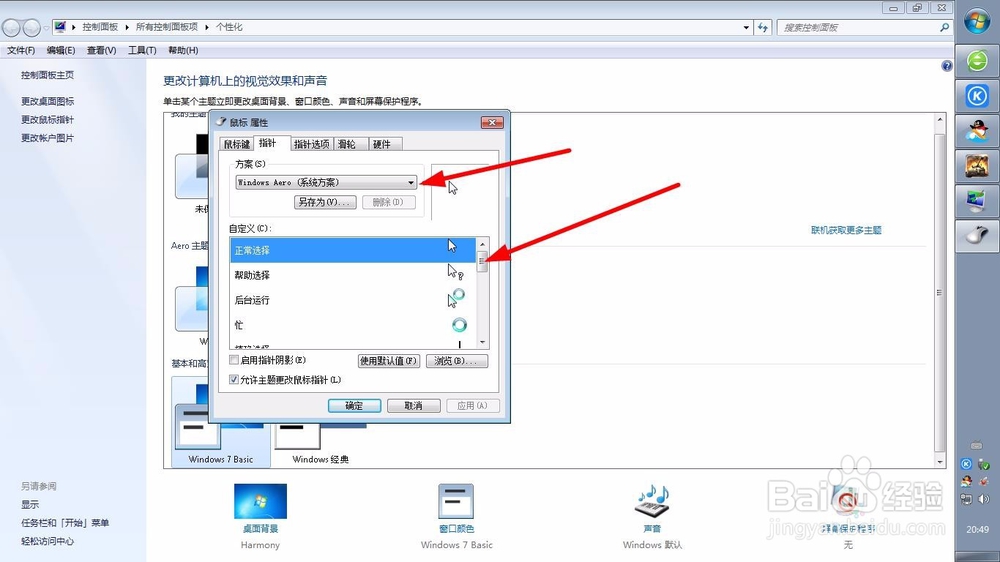Screen dimensions: 1000x562
Task: Open the Windows Start orb
Action: [x=976, y=22]
